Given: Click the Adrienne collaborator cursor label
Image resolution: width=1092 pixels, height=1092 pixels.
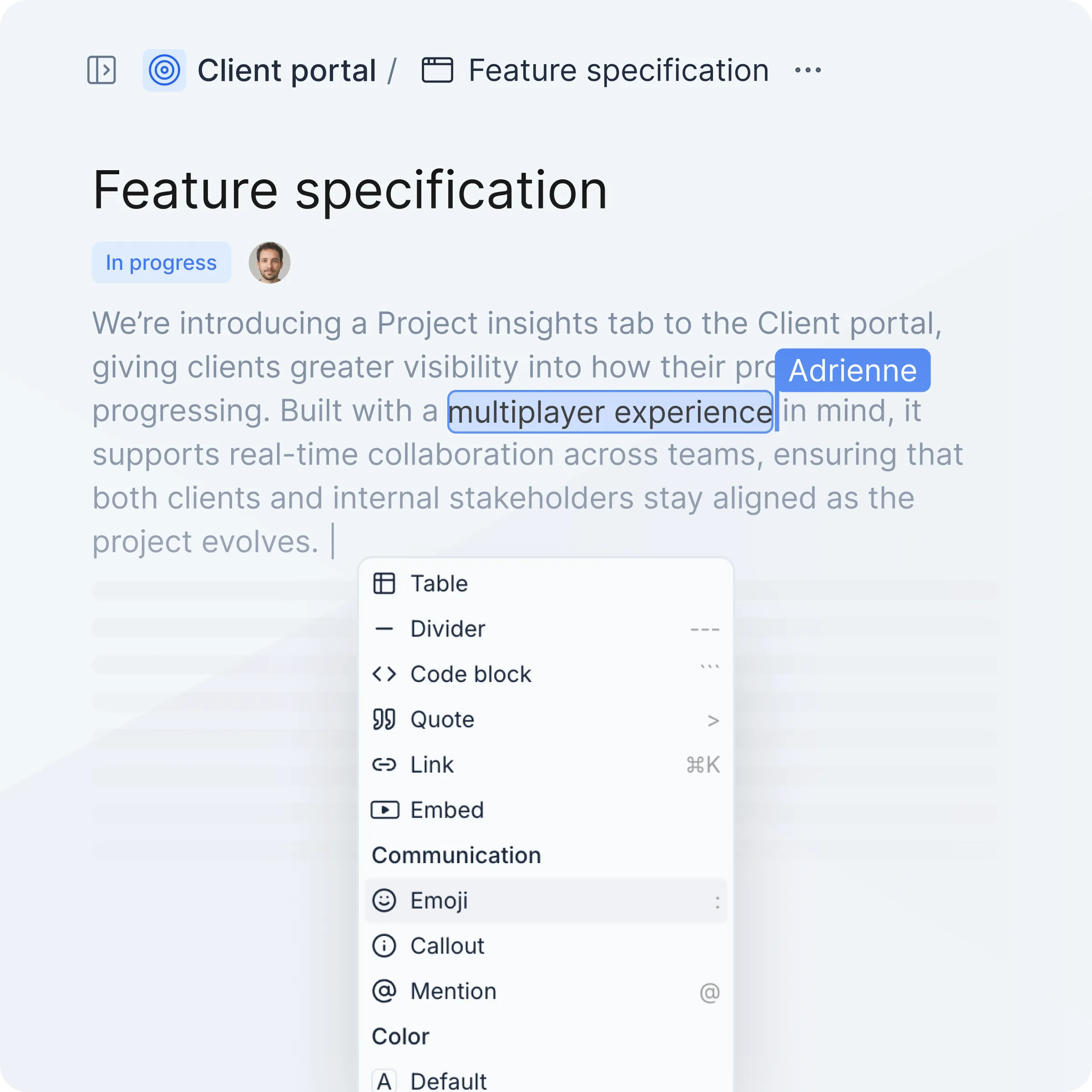Looking at the screenshot, I should pos(852,370).
